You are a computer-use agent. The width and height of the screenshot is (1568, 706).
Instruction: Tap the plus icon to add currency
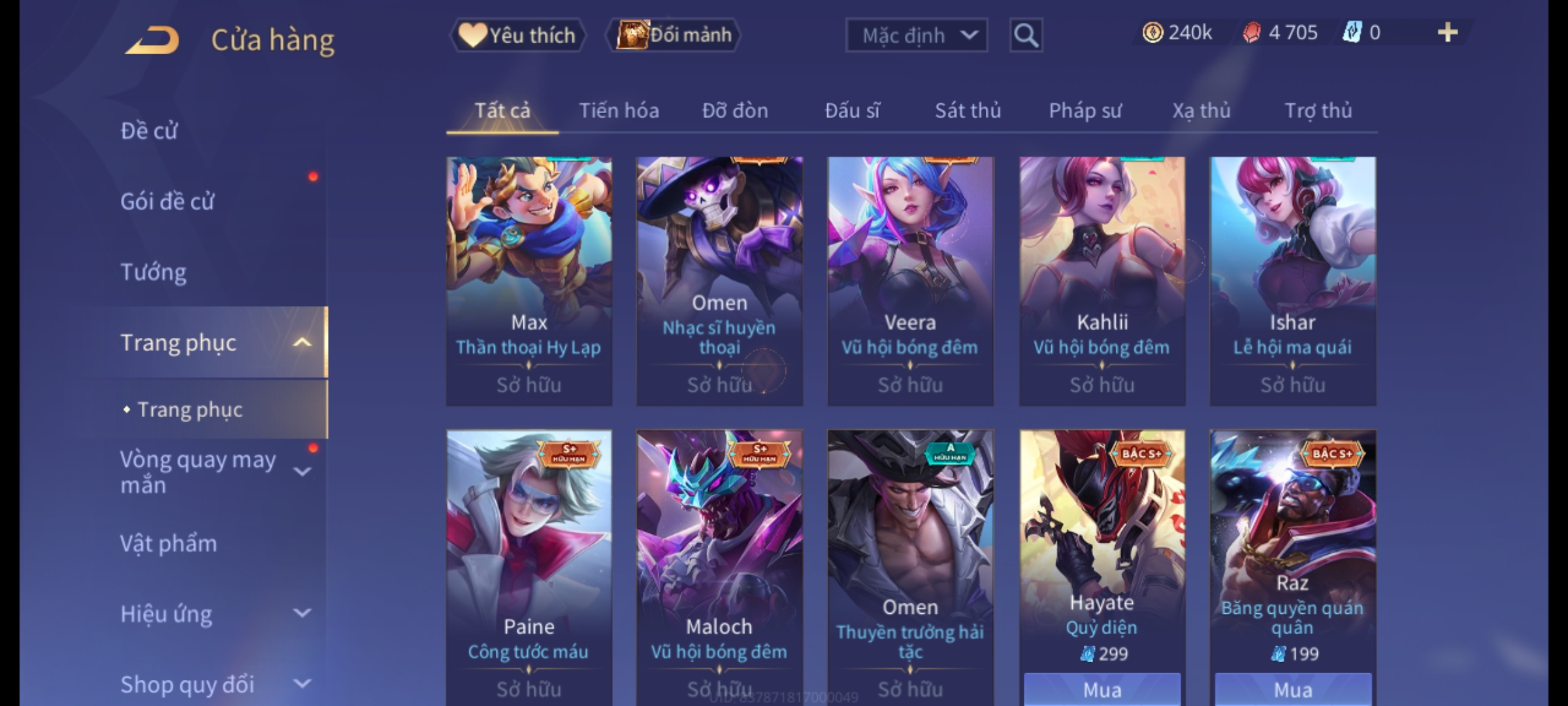pyautogui.click(x=1448, y=32)
